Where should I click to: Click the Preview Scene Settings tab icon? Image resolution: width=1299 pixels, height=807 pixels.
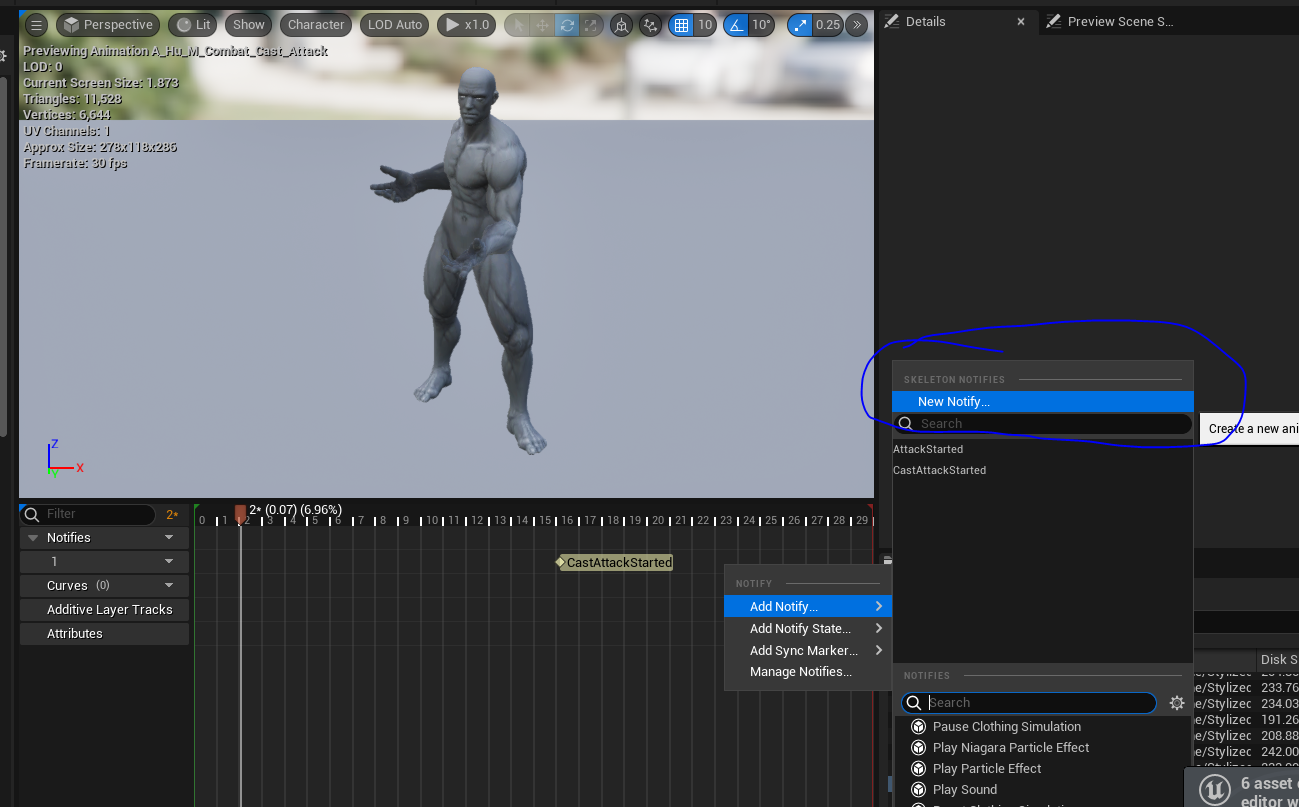coord(1054,21)
